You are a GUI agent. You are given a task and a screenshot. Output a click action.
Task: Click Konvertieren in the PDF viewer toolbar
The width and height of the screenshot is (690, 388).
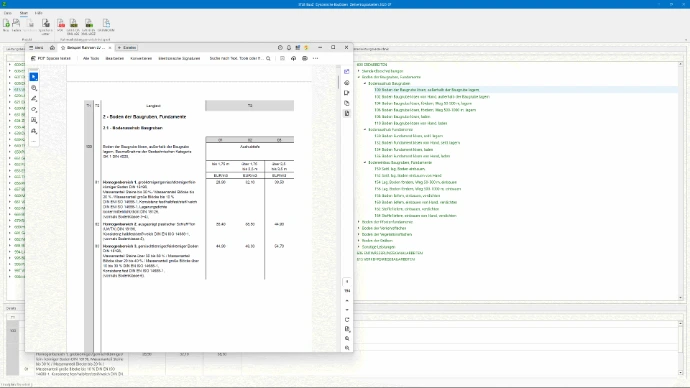[141, 58]
